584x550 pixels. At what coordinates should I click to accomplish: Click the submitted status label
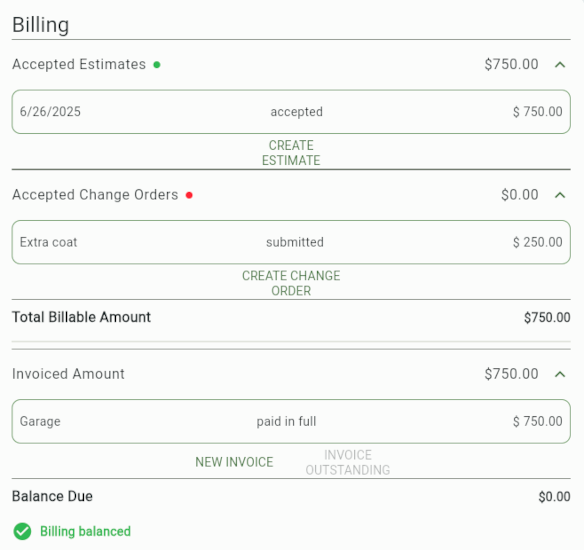point(295,242)
